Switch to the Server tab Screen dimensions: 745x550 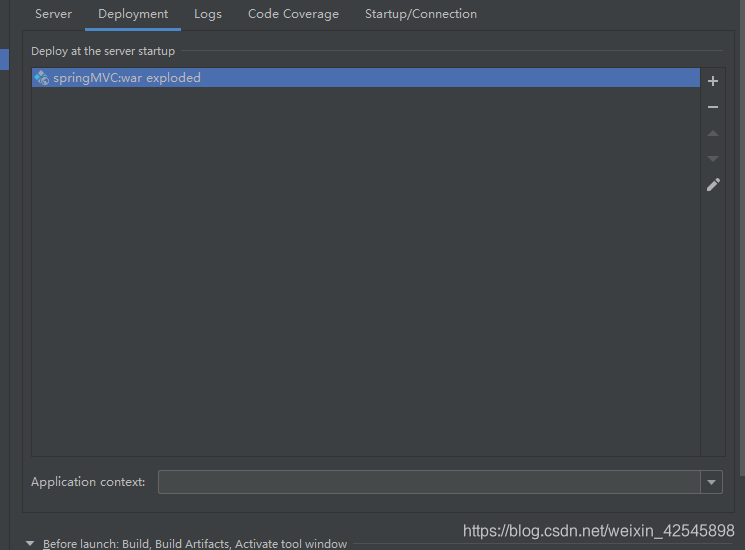click(53, 14)
